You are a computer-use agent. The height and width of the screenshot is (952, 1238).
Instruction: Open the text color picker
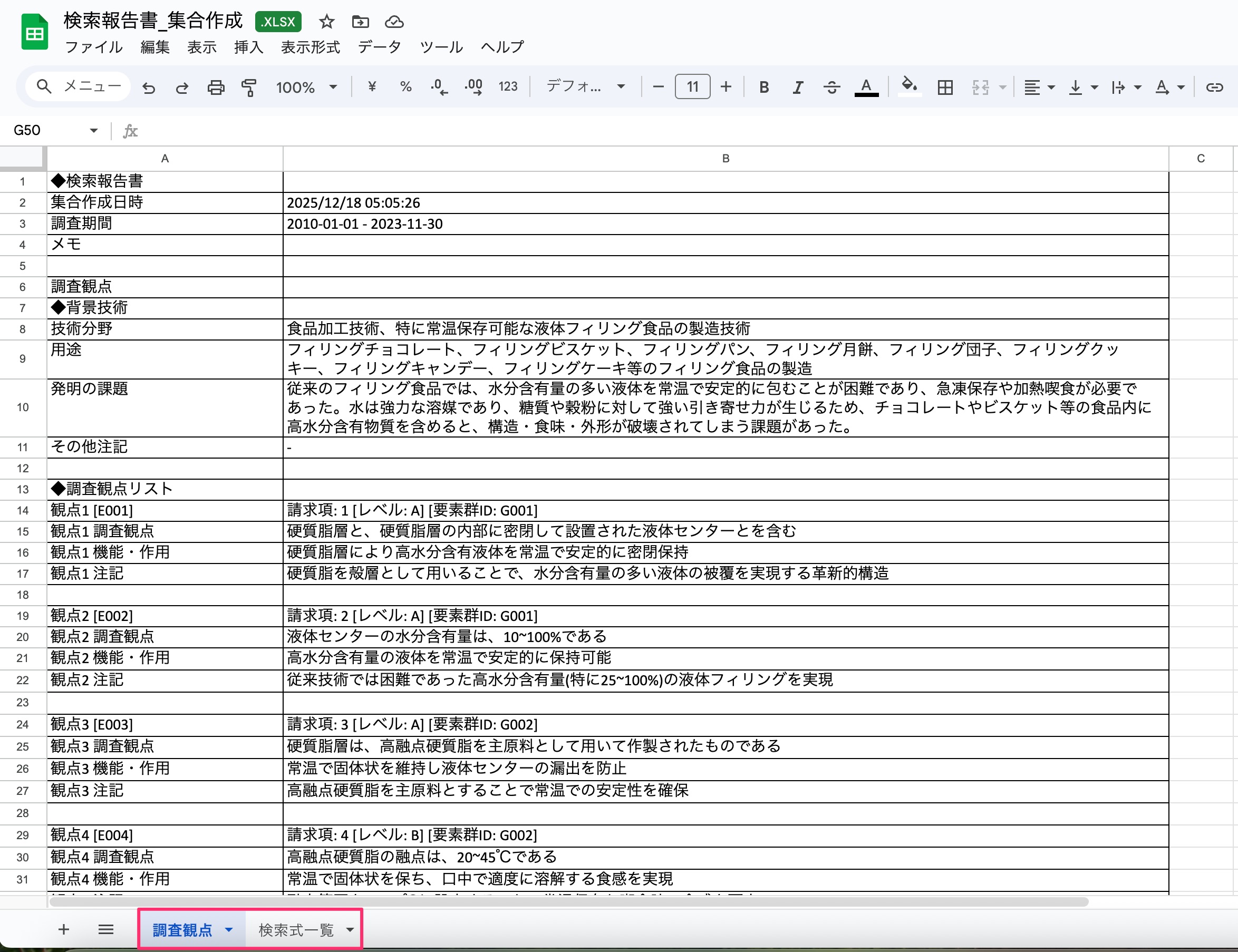coord(866,88)
